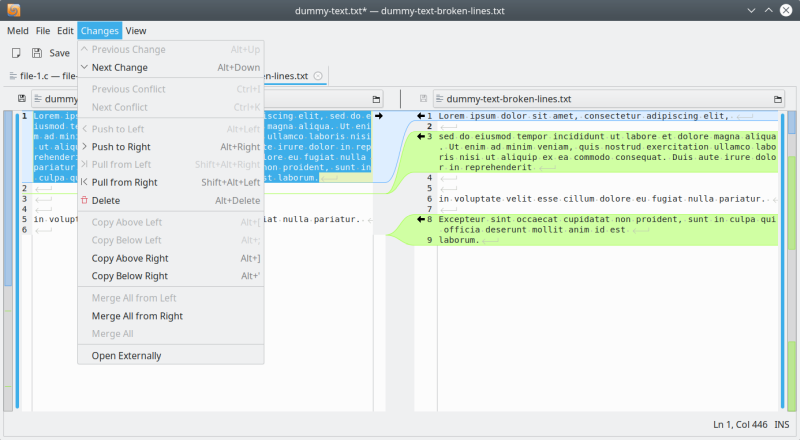Screen dimensions: 800x440
Task: Click the push-right arrow in left pane
Action: pos(379,116)
